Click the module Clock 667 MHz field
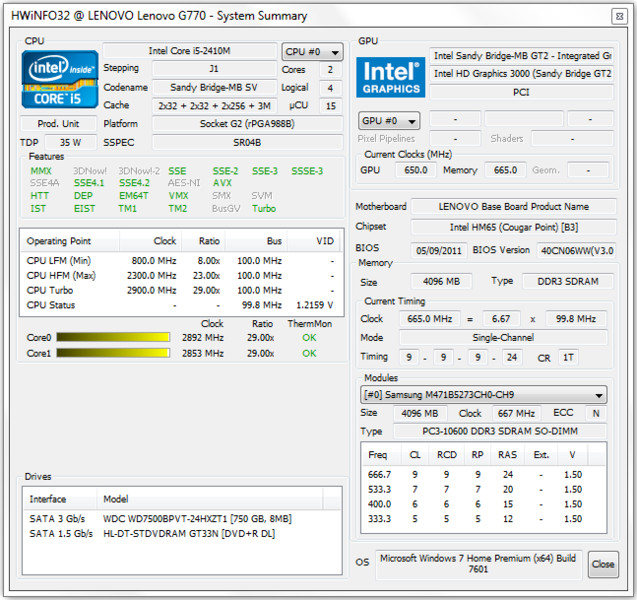Screen dimensions: 637x600 516,414
